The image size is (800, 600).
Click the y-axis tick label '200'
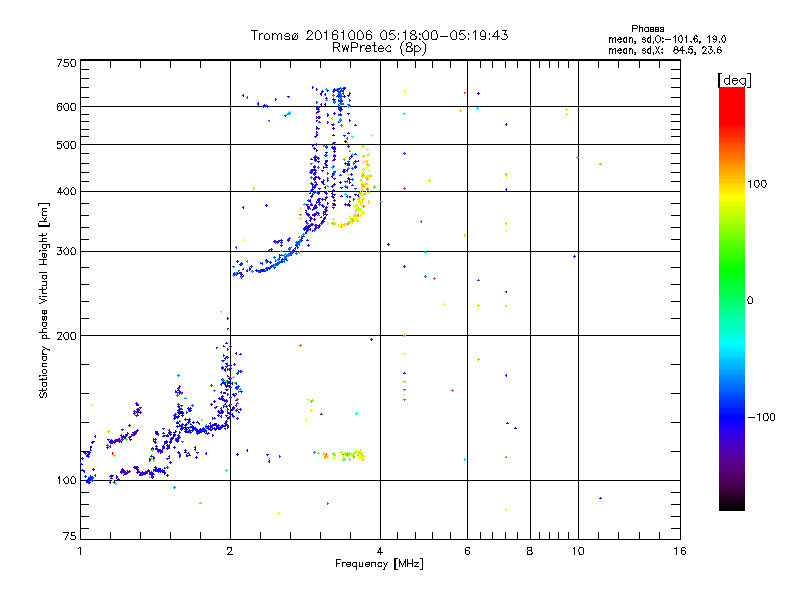point(66,336)
